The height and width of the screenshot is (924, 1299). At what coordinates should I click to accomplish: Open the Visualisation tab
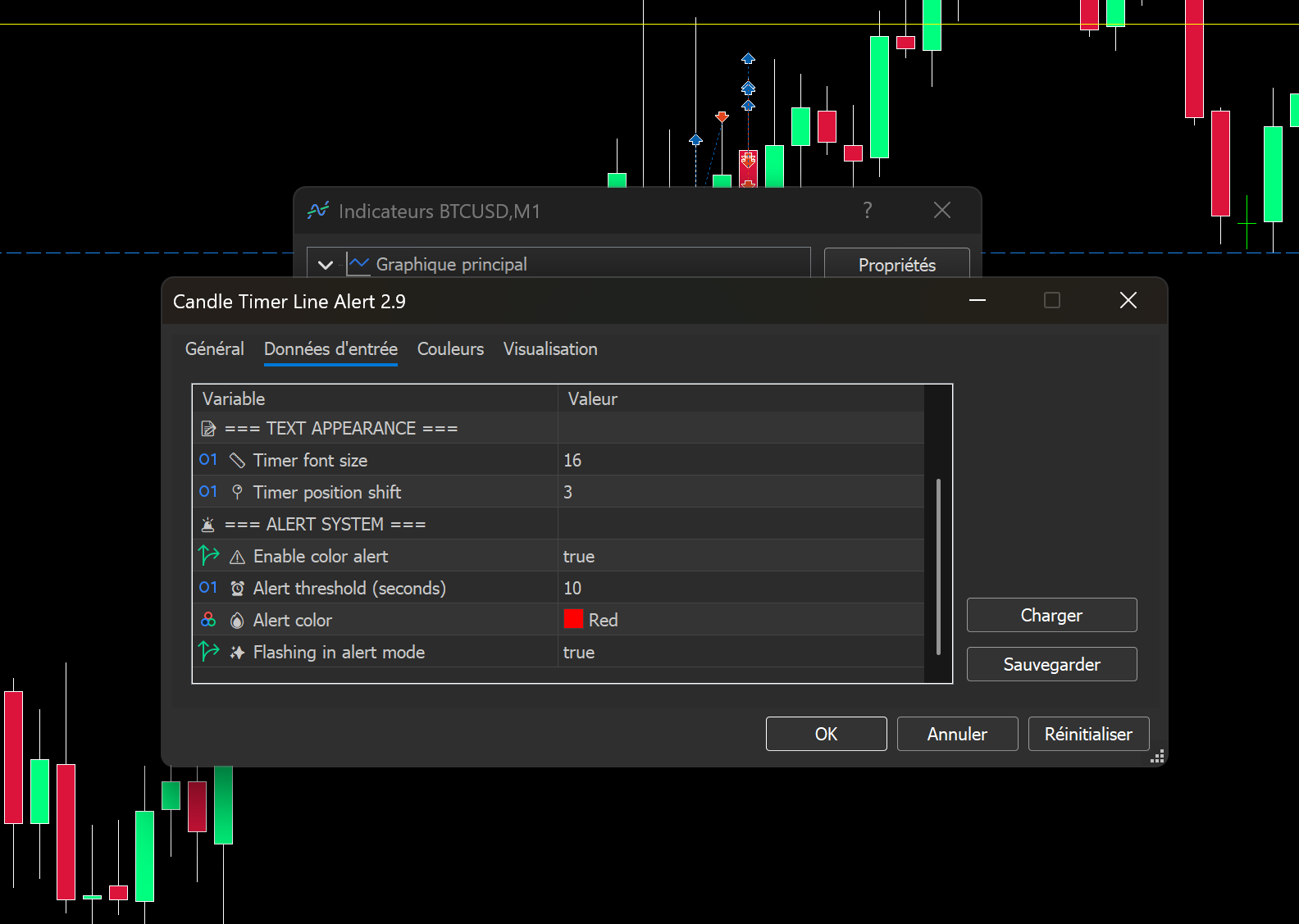point(550,349)
